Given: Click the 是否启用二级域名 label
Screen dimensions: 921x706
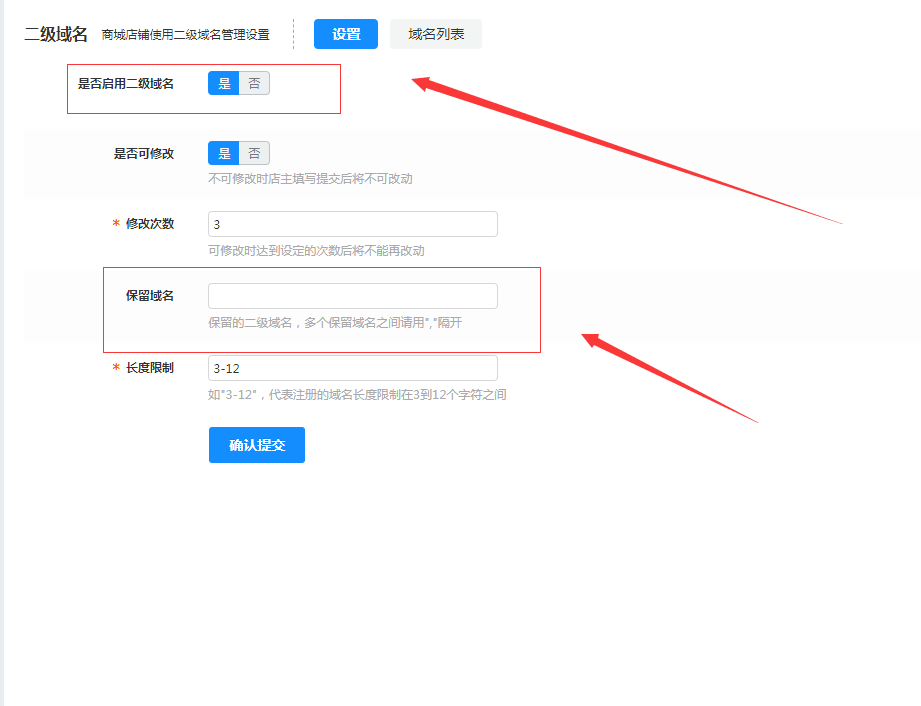Looking at the screenshot, I should (126, 84).
